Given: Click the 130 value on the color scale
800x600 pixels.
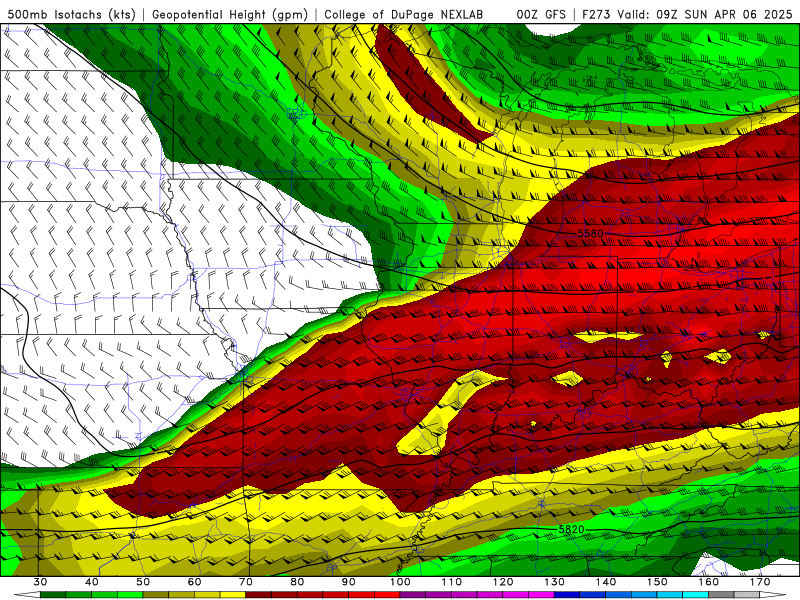Looking at the screenshot, I should click(555, 582).
